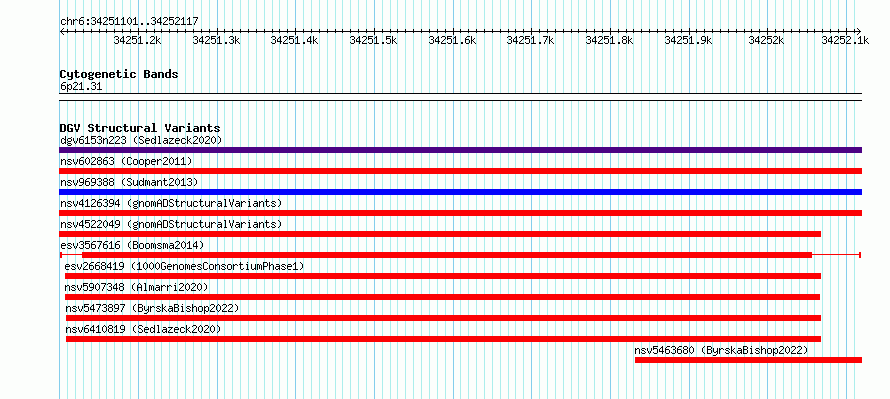The height and width of the screenshot is (399, 890).
Task: Click the 34251.8k ruler tick label
Action: [x=610, y=40]
